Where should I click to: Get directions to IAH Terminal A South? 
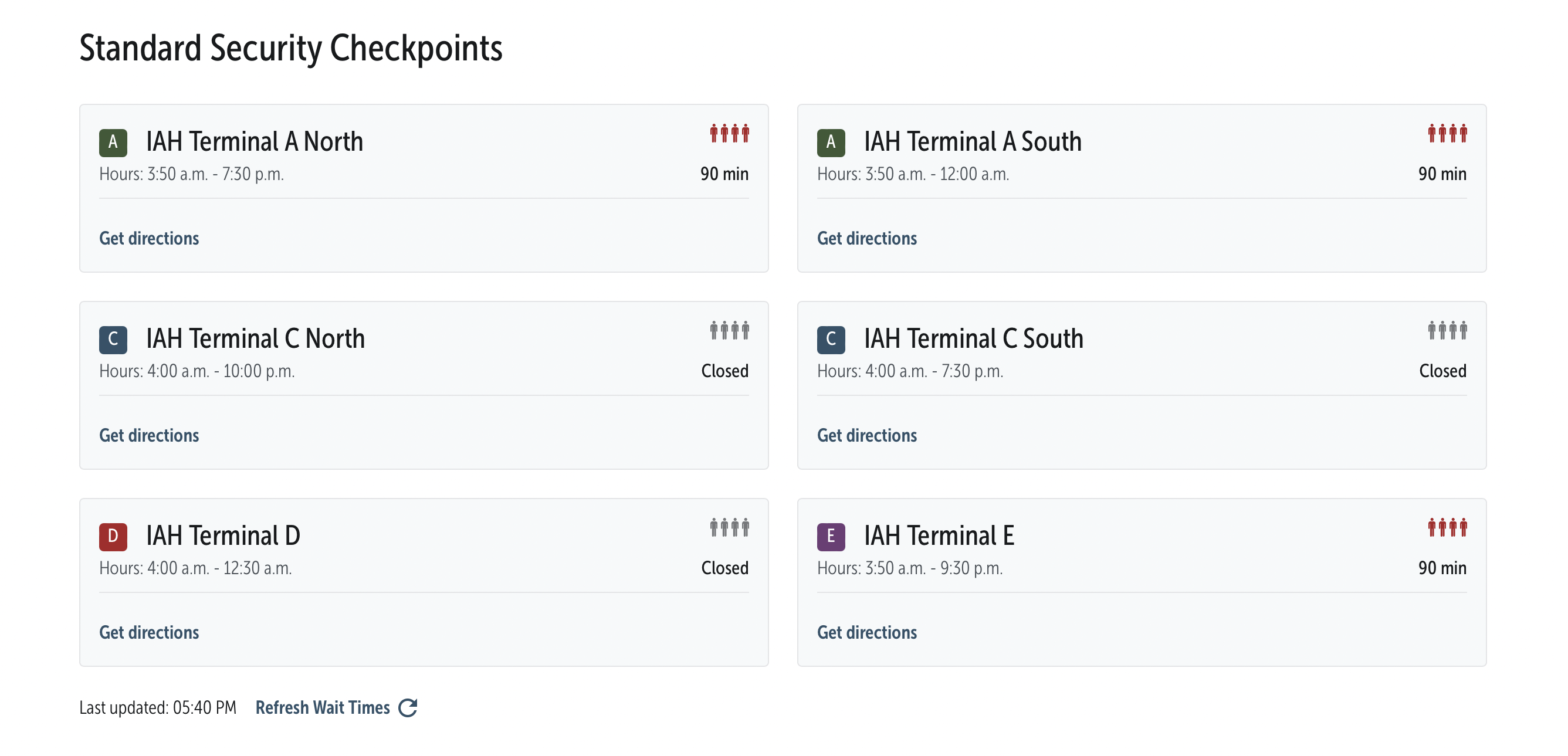(867, 238)
